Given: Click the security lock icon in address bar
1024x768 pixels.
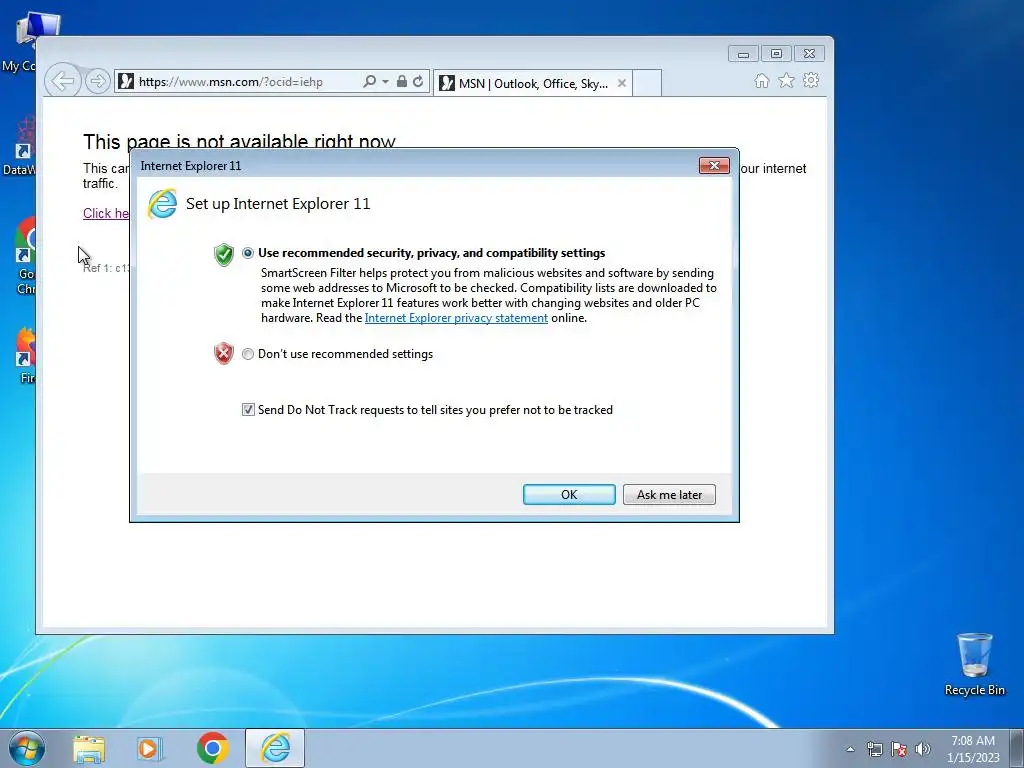Looking at the screenshot, I should click(402, 82).
